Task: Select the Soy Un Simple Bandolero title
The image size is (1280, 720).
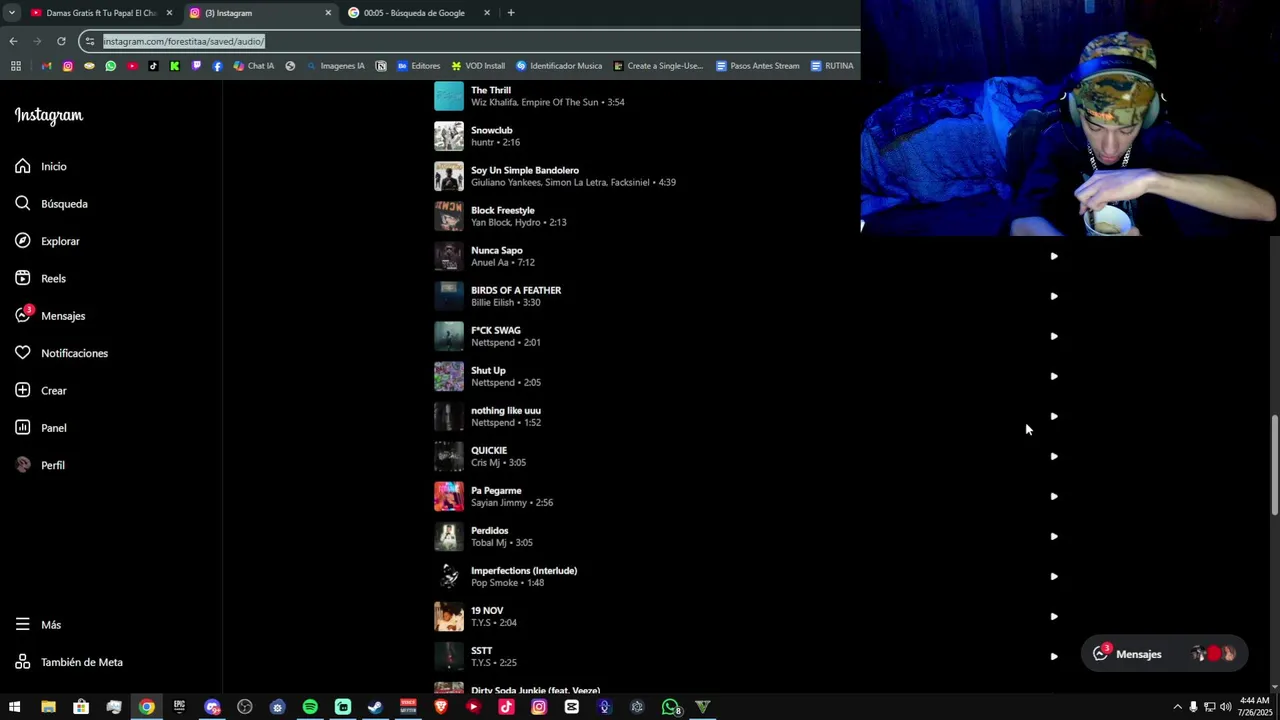Action: [525, 170]
